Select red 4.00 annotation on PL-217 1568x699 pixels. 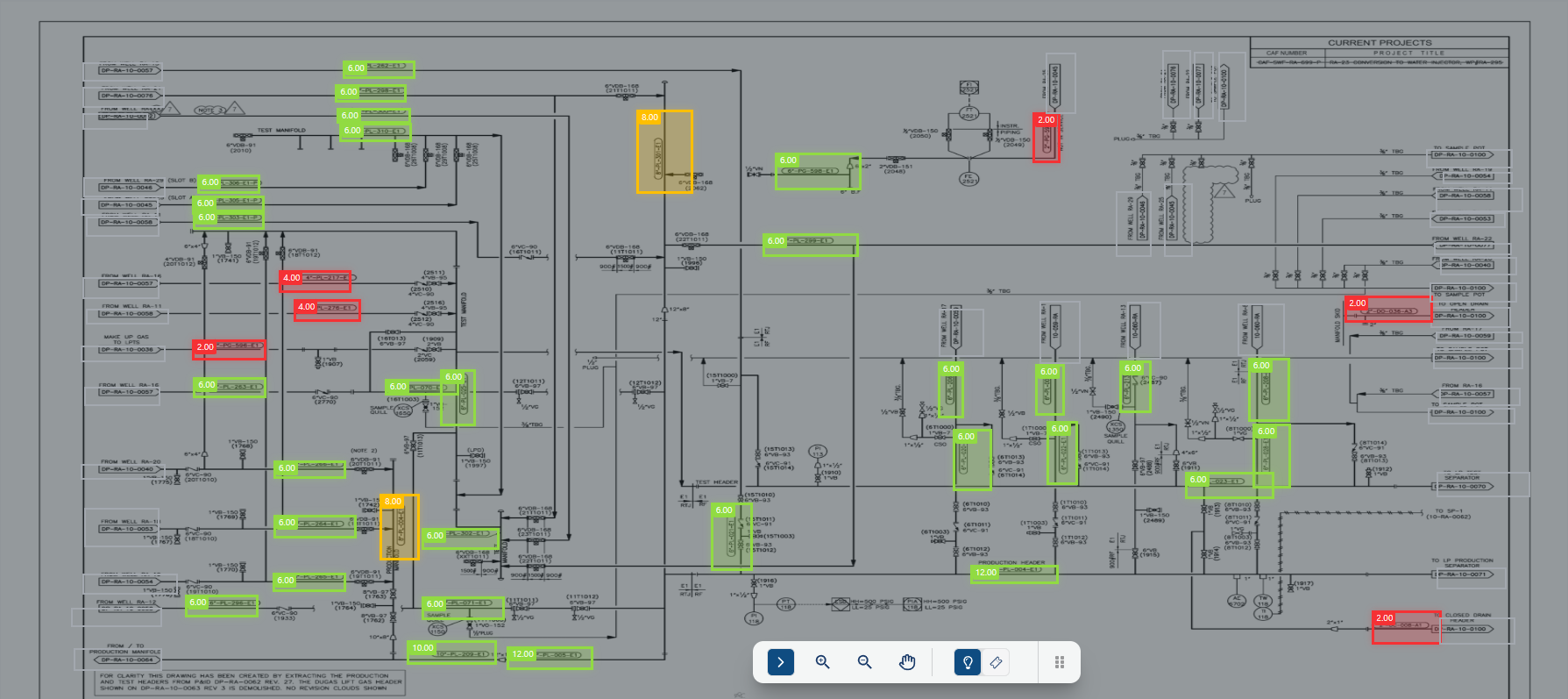(316, 281)
